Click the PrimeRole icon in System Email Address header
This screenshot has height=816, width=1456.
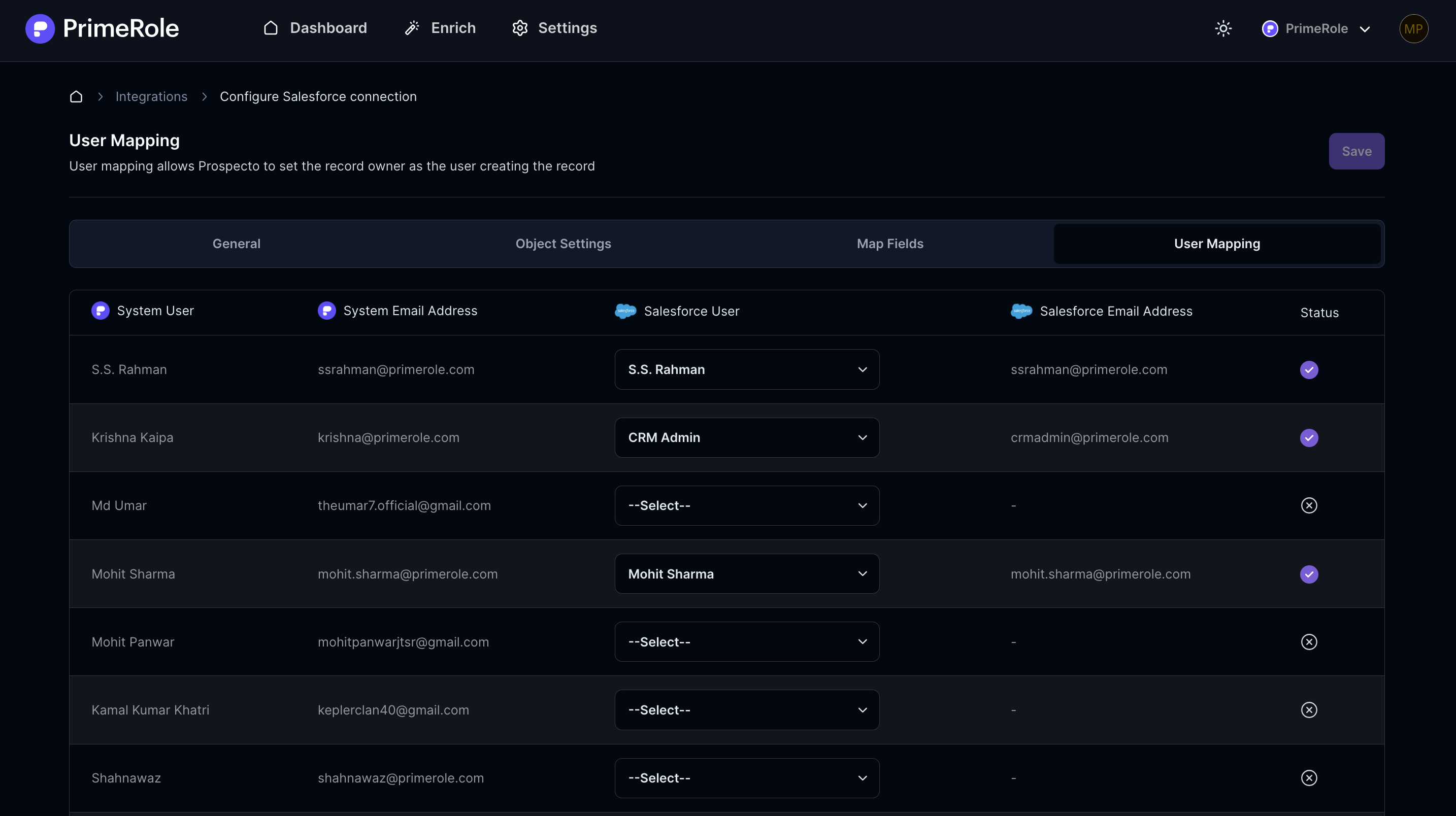click(327, 311)
